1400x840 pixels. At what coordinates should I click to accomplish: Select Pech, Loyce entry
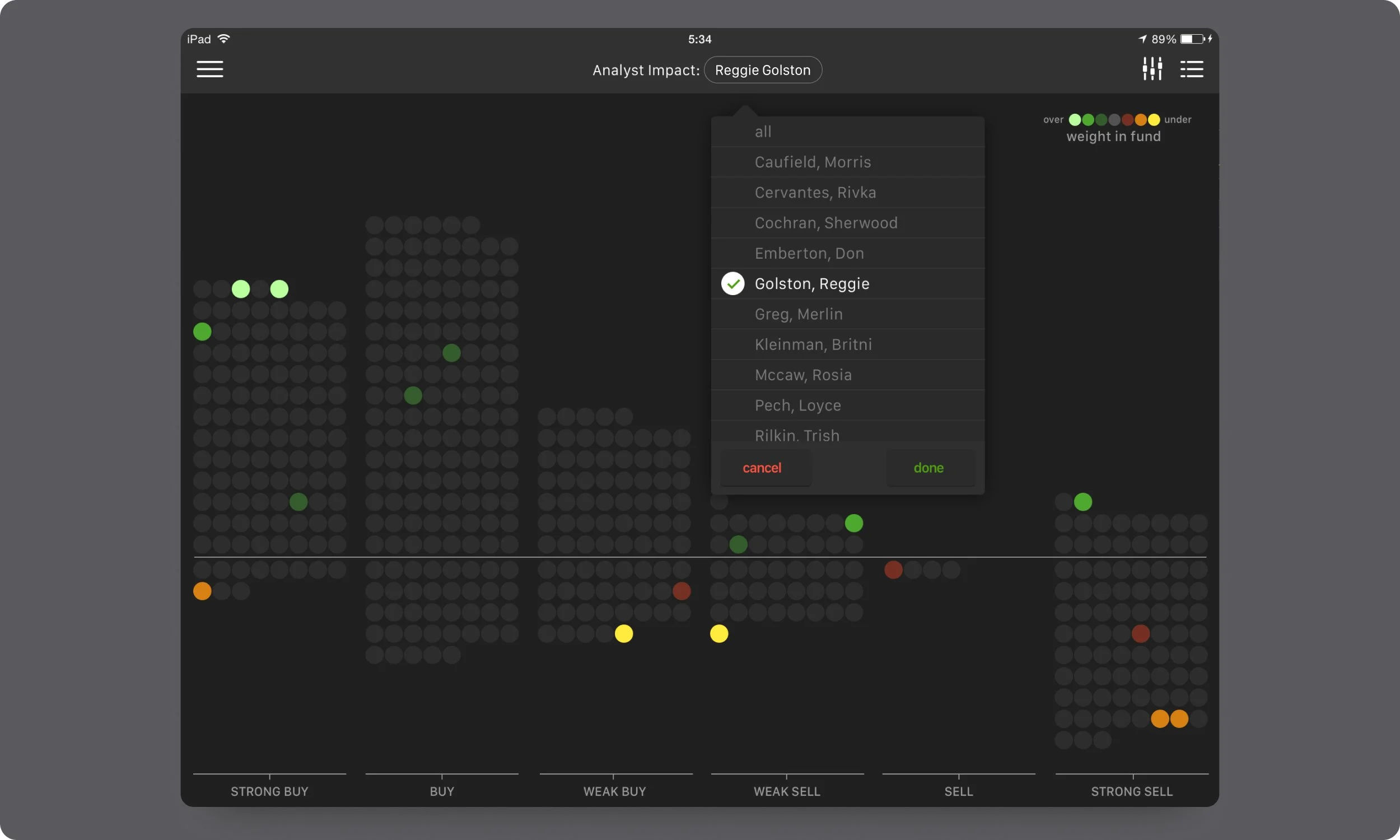pyautogui.click(x=797, y=405)
